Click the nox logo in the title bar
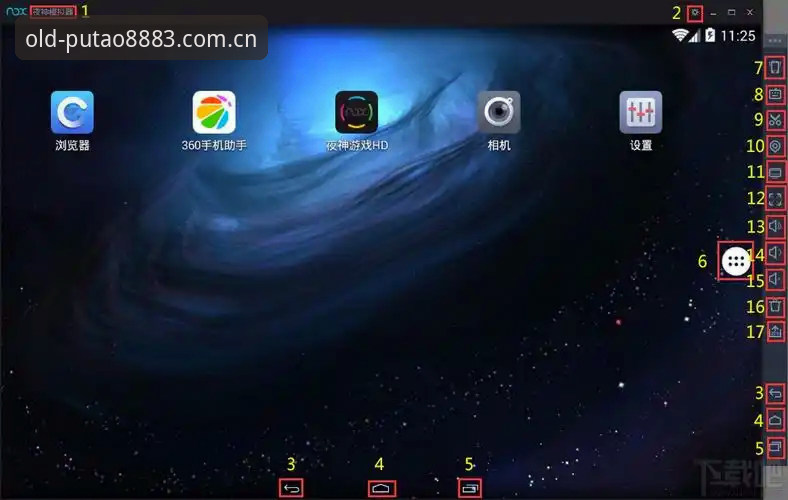The image size is (788, 500). pos(16,11)
